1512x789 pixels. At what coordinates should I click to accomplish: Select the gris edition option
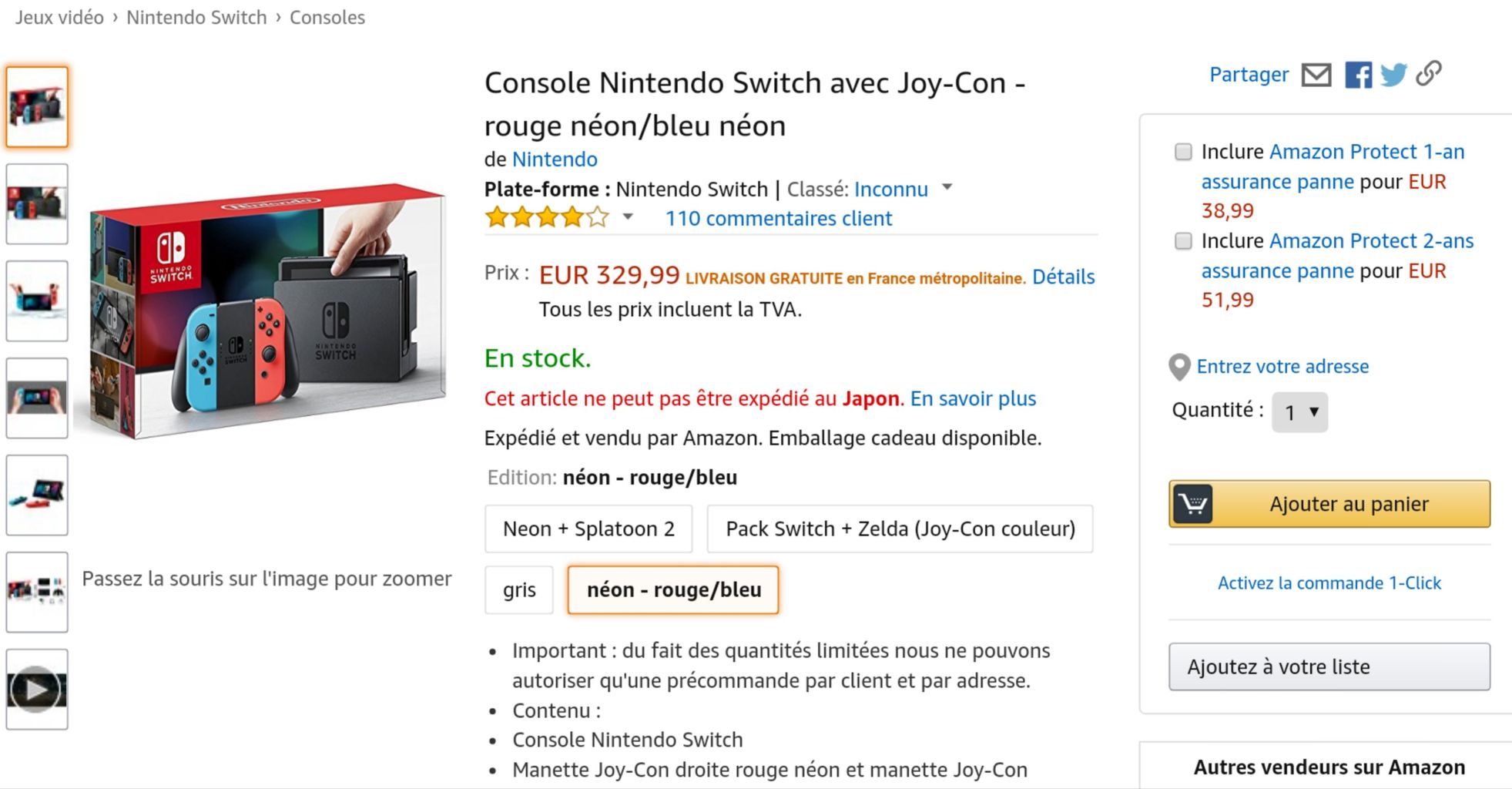(519, 590)
